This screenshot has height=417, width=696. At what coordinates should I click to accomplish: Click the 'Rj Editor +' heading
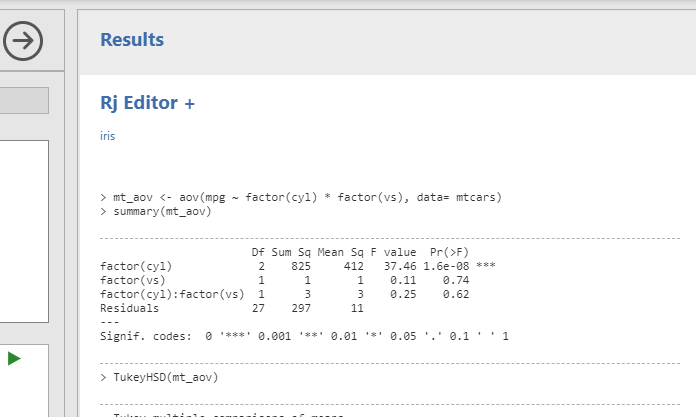click(x=147, y=103)
